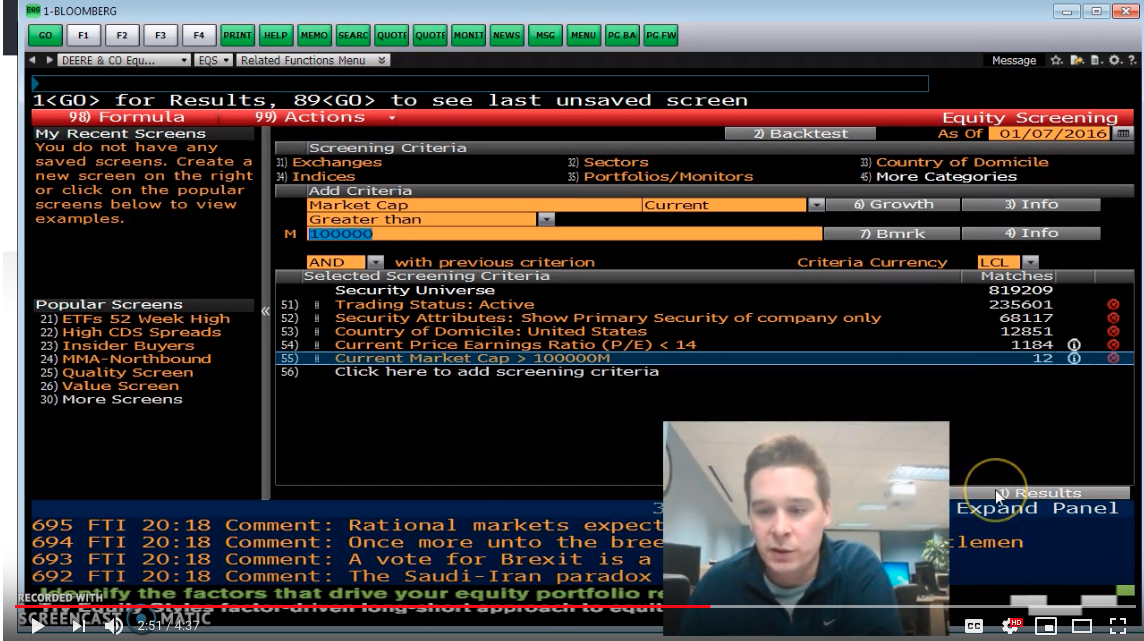Image resolution: width=1144 pixels, height=641 pixels.
Task: Click the PG BA page back key
Action: 622,35
